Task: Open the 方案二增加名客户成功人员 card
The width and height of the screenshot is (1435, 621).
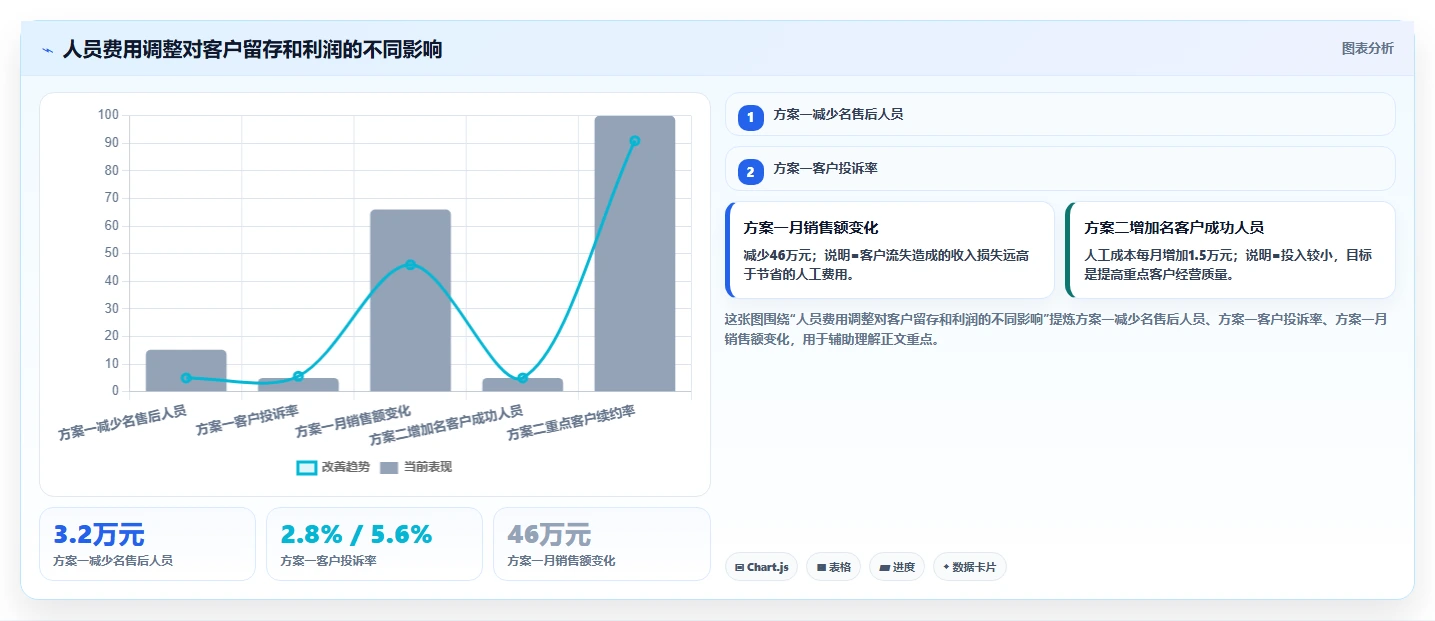Action: [x=1230, y=250]
